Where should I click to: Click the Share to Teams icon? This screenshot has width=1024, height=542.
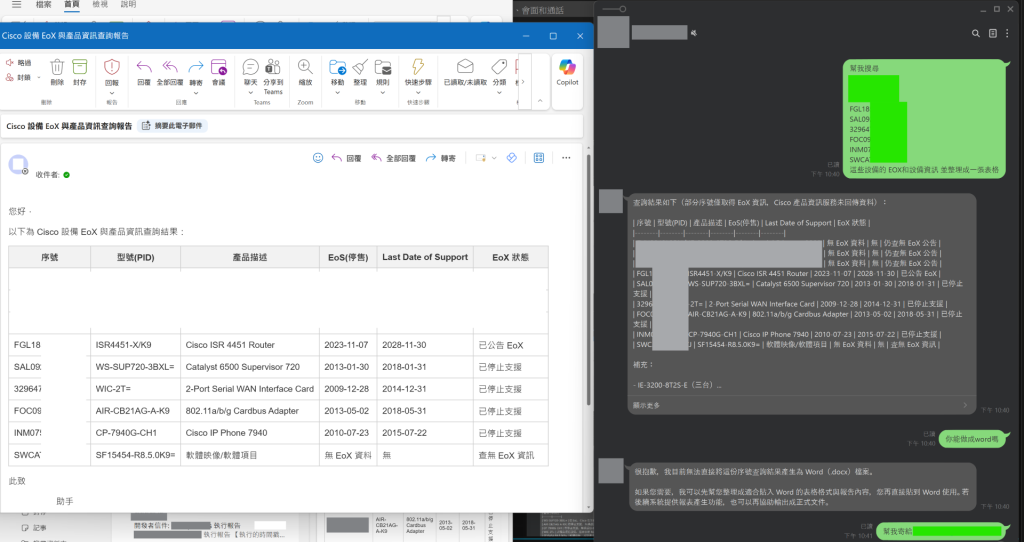[x=273, y=67]
